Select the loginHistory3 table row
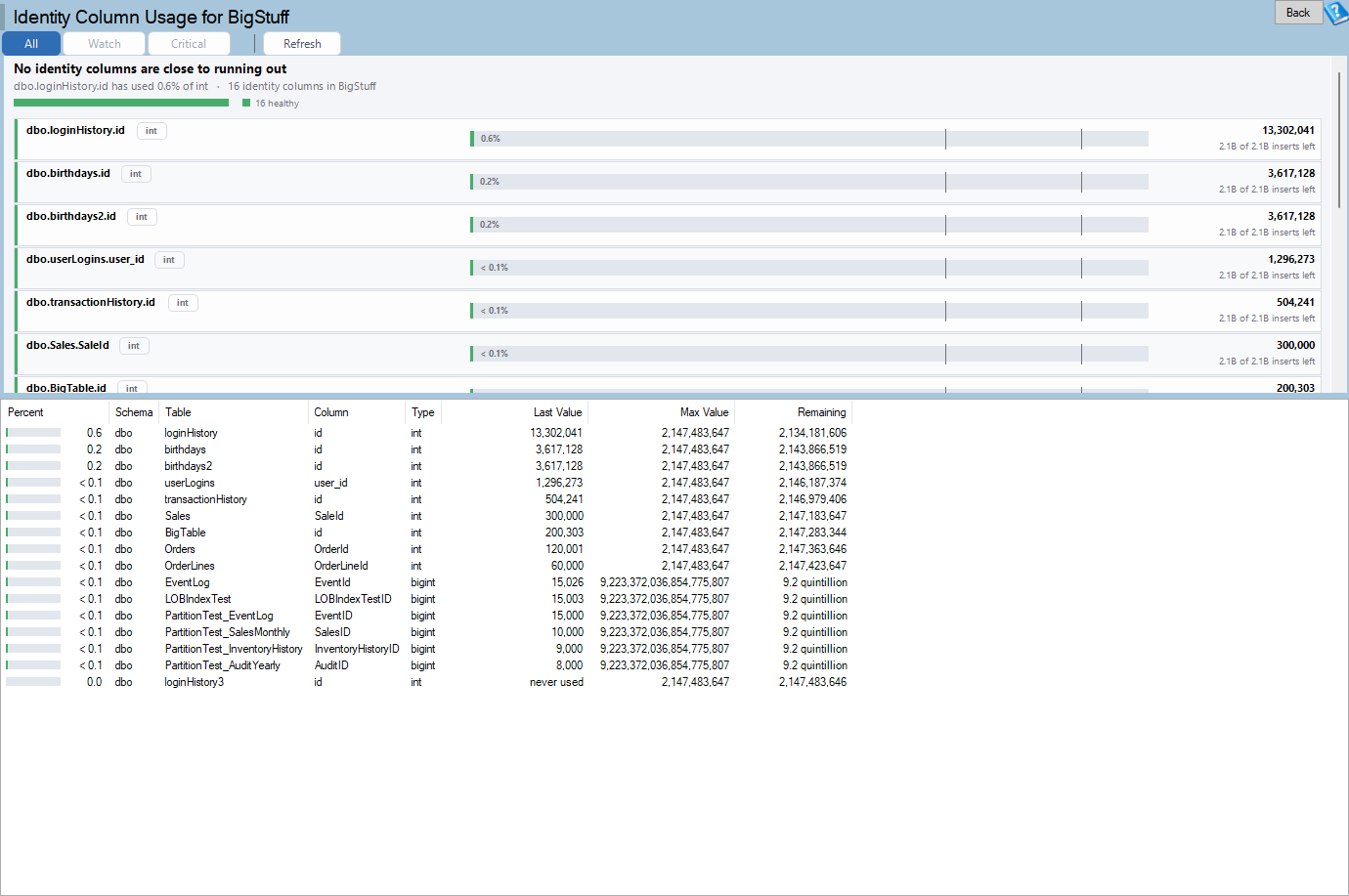The image size is (1349, 896). click(427, 682)
